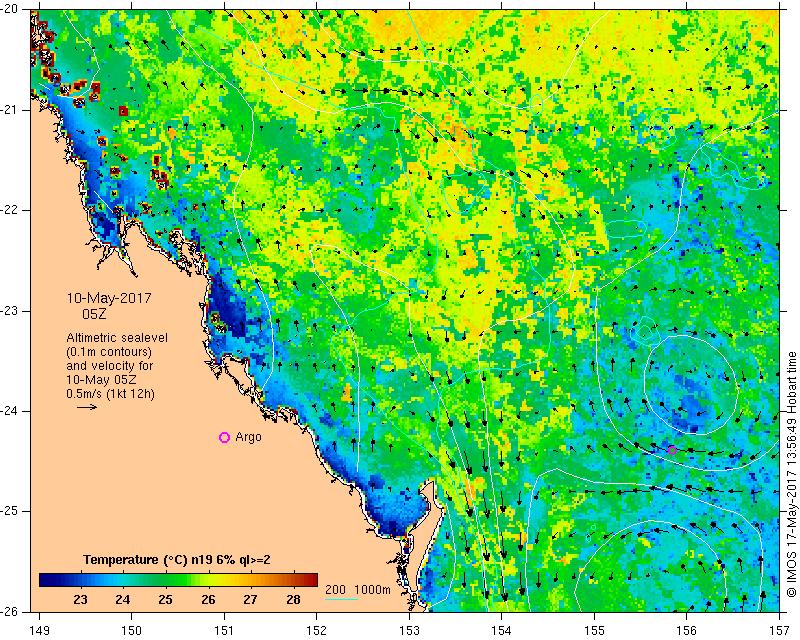Click the 'Temperature (°C) n19 6% ql>=2' title

pos(177,560)
